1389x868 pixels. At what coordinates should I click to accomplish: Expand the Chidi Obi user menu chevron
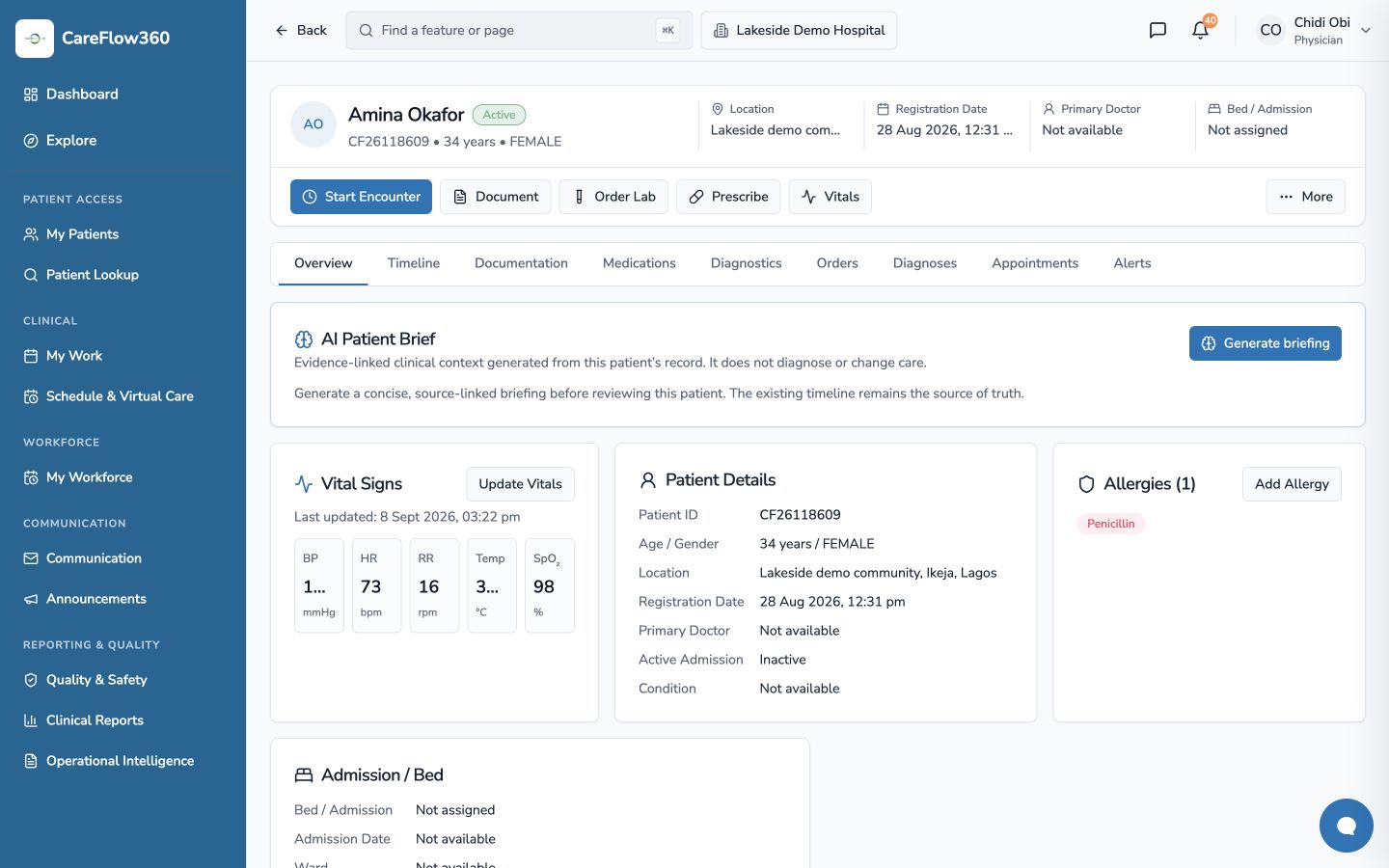(x=1366, y=31)
